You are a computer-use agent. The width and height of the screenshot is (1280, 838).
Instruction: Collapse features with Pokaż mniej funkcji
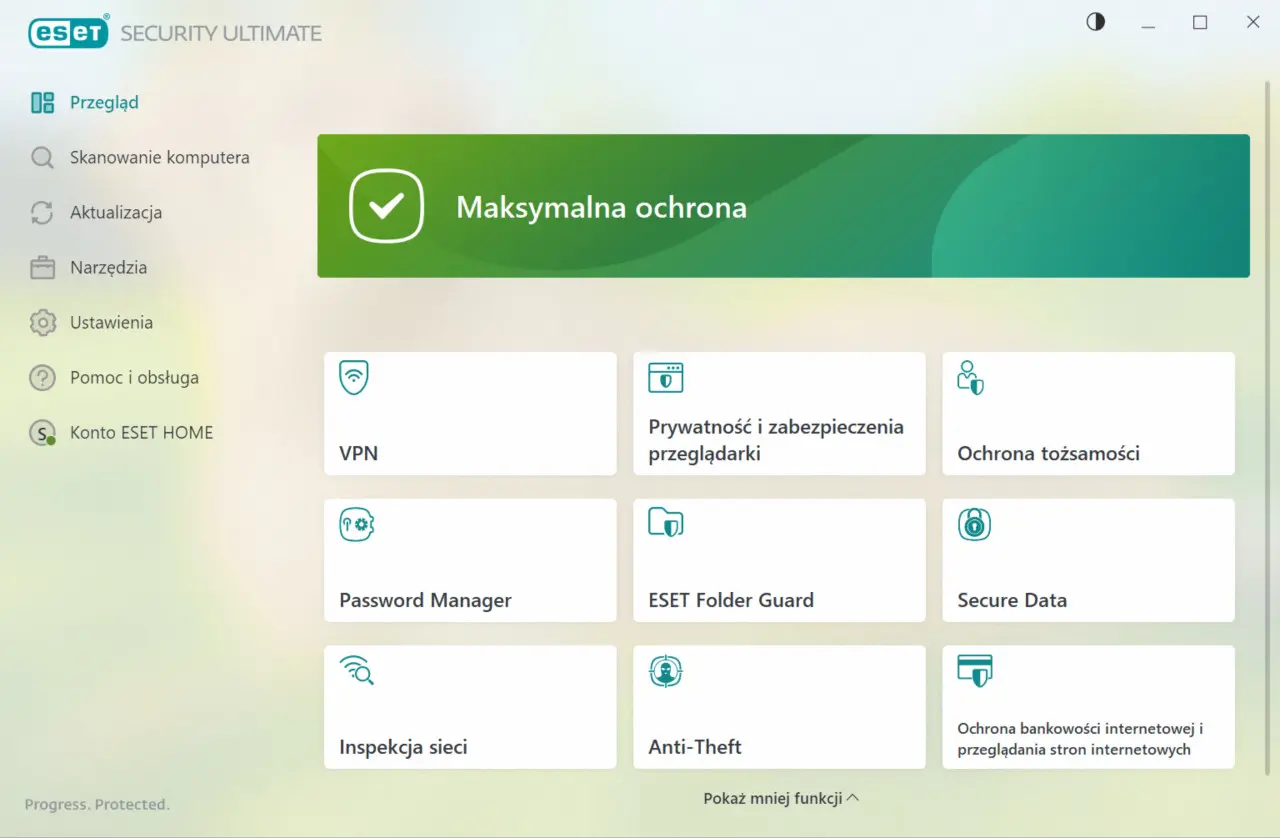(x=781, y=798)
